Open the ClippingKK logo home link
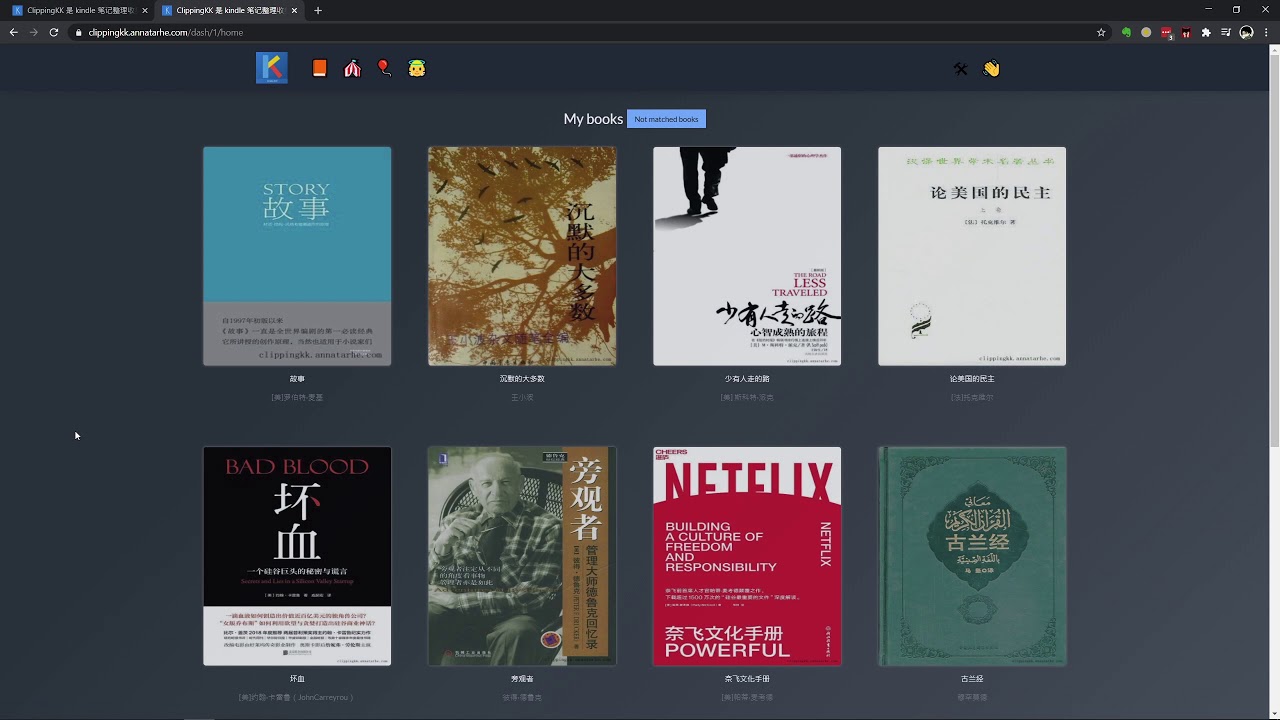Viewport: 1280px width, 720px height. tap(272, 68)
